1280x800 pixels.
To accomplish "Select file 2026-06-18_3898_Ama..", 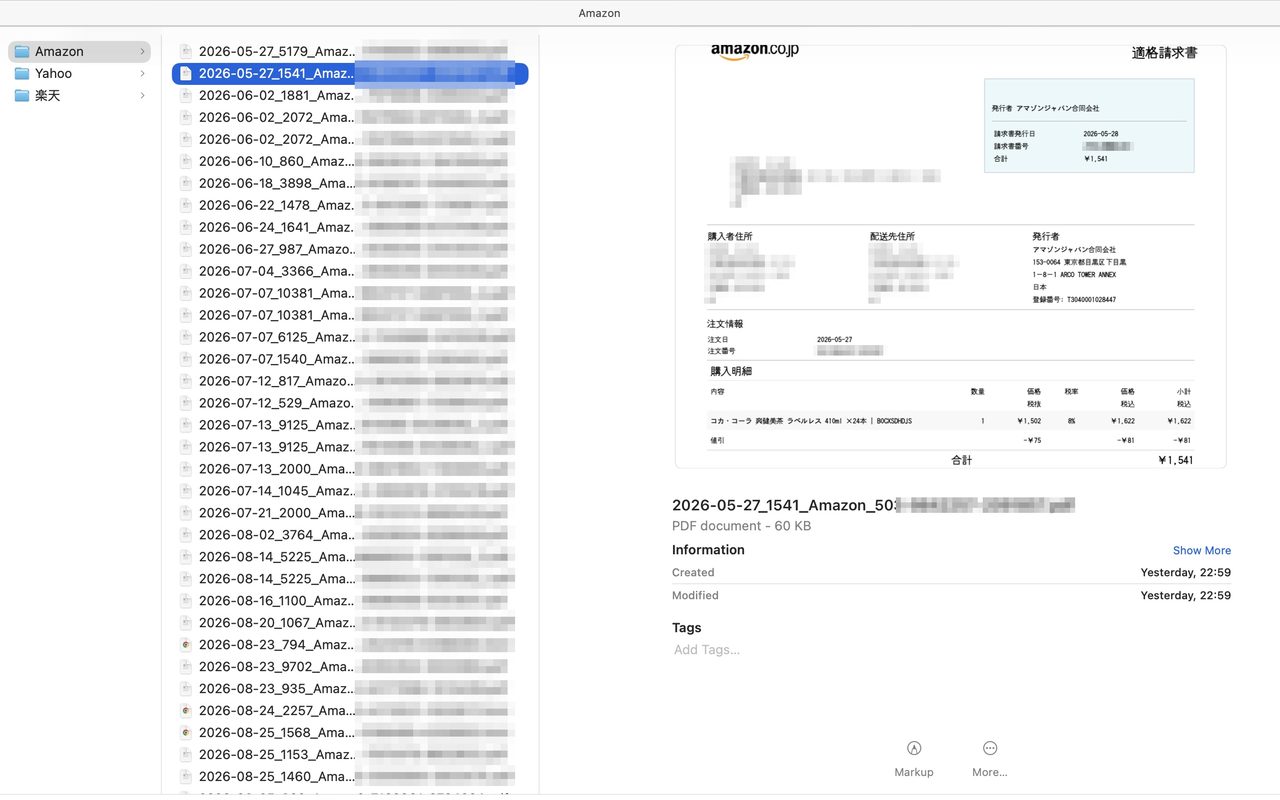I will [x=350, y=183].
